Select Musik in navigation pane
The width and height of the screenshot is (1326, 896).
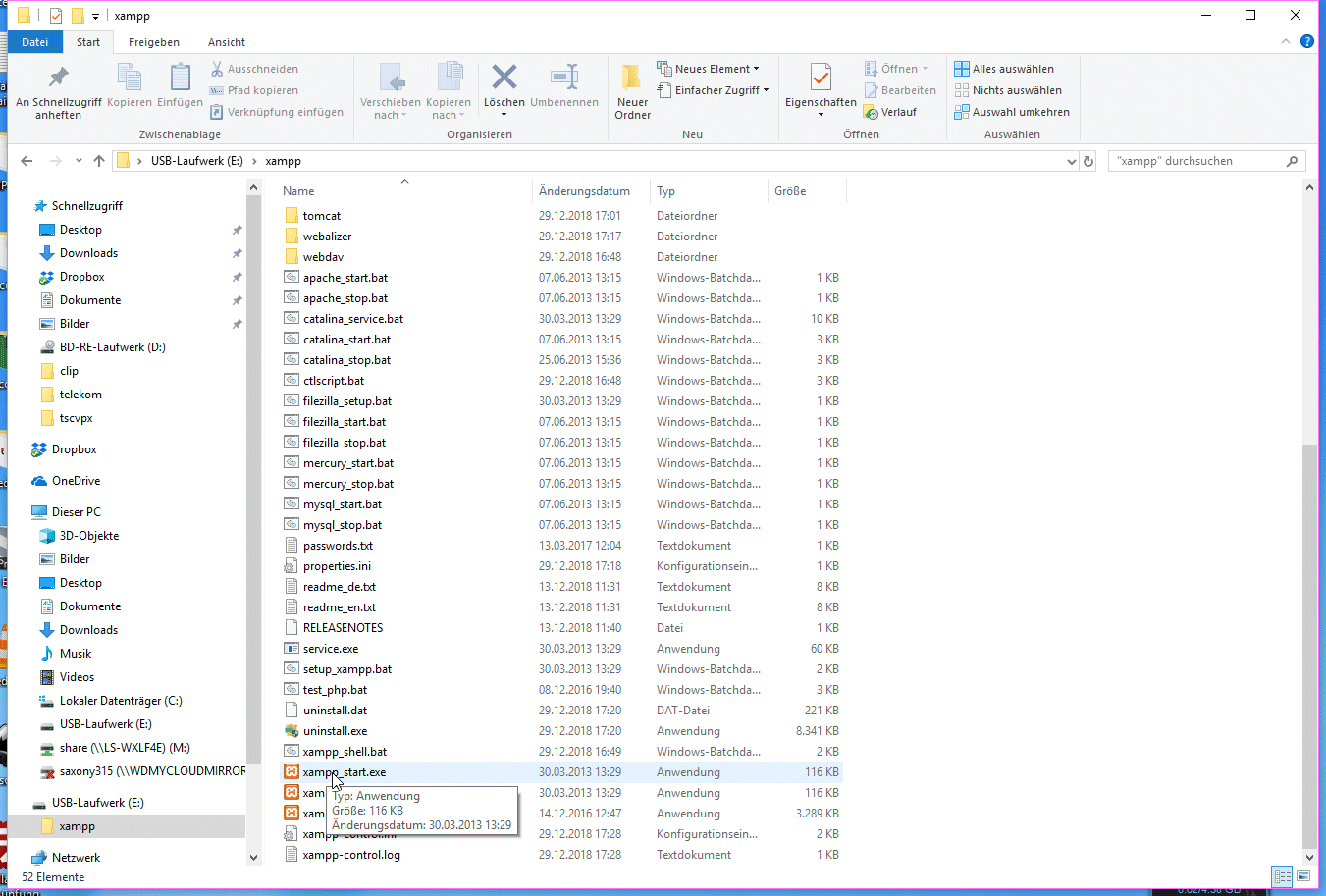[75, 654]
